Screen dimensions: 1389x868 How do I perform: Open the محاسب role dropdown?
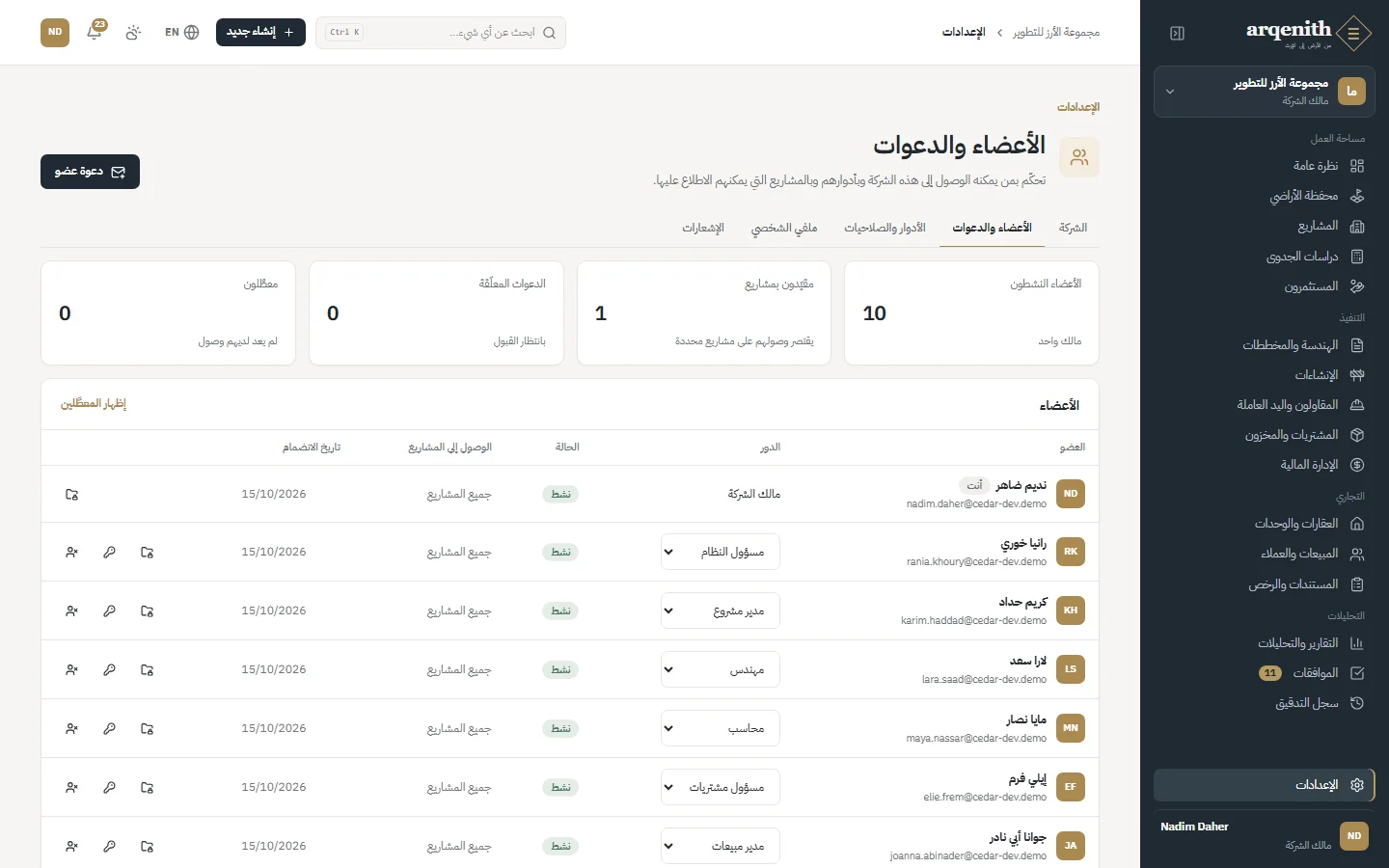(721, 729)
